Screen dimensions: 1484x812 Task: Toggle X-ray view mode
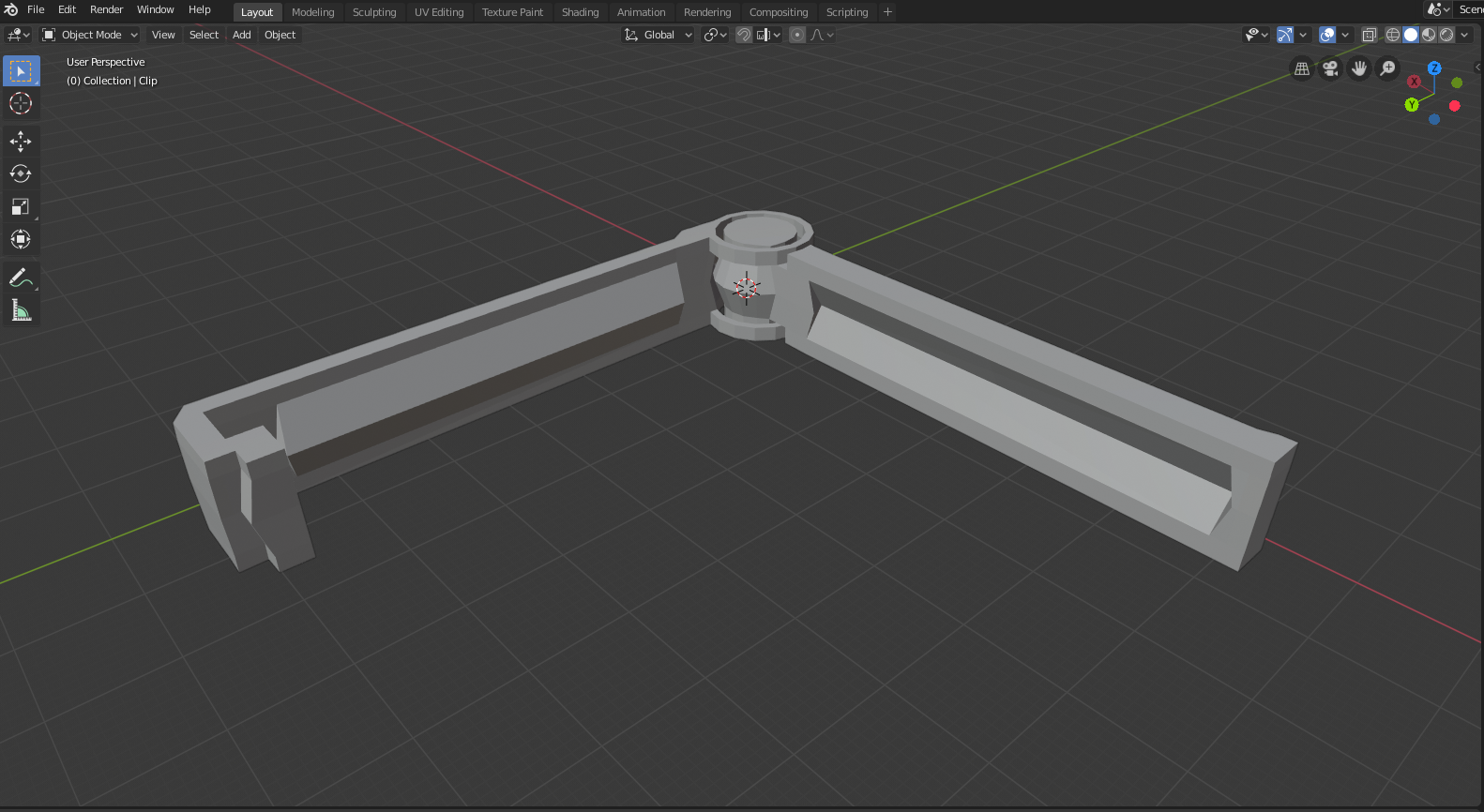[1369, 35]
